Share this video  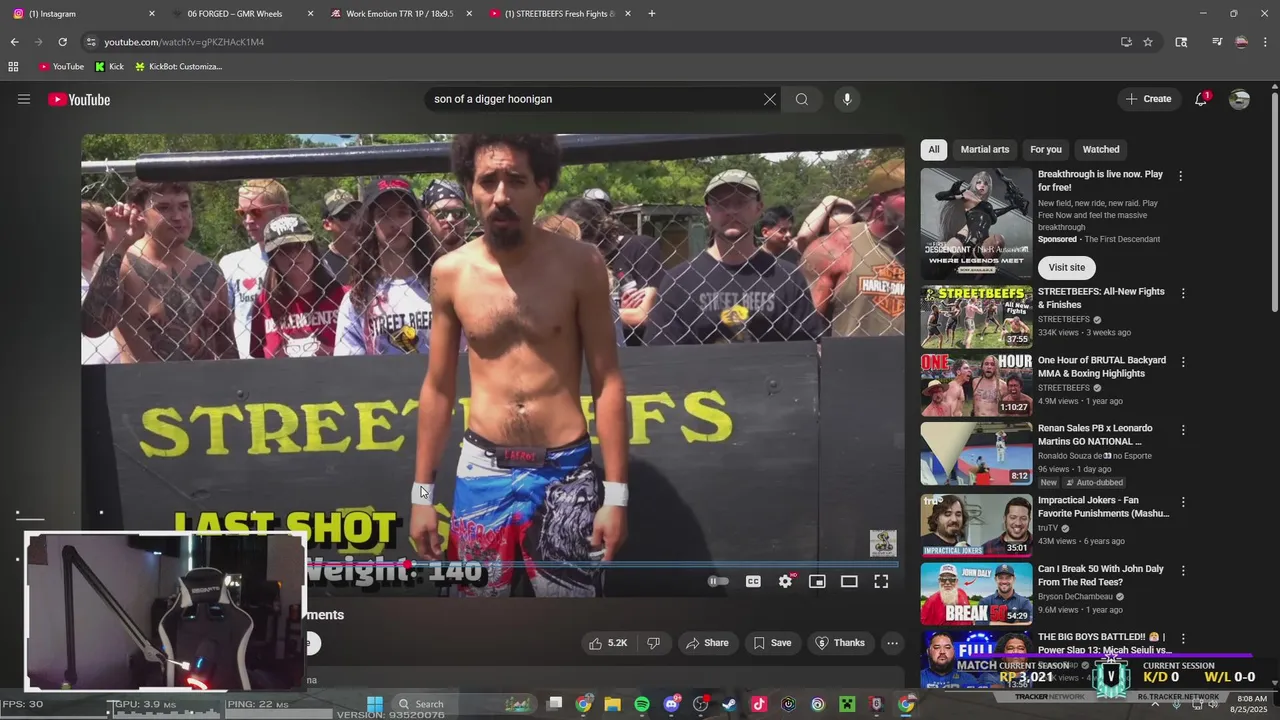[707, 643]
